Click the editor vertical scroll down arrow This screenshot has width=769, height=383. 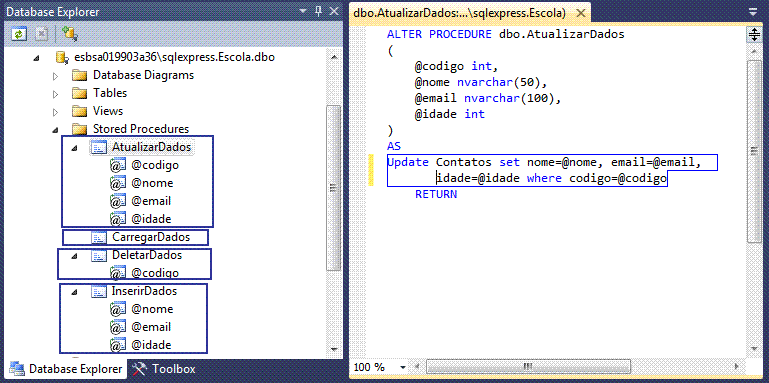[753, 348]
